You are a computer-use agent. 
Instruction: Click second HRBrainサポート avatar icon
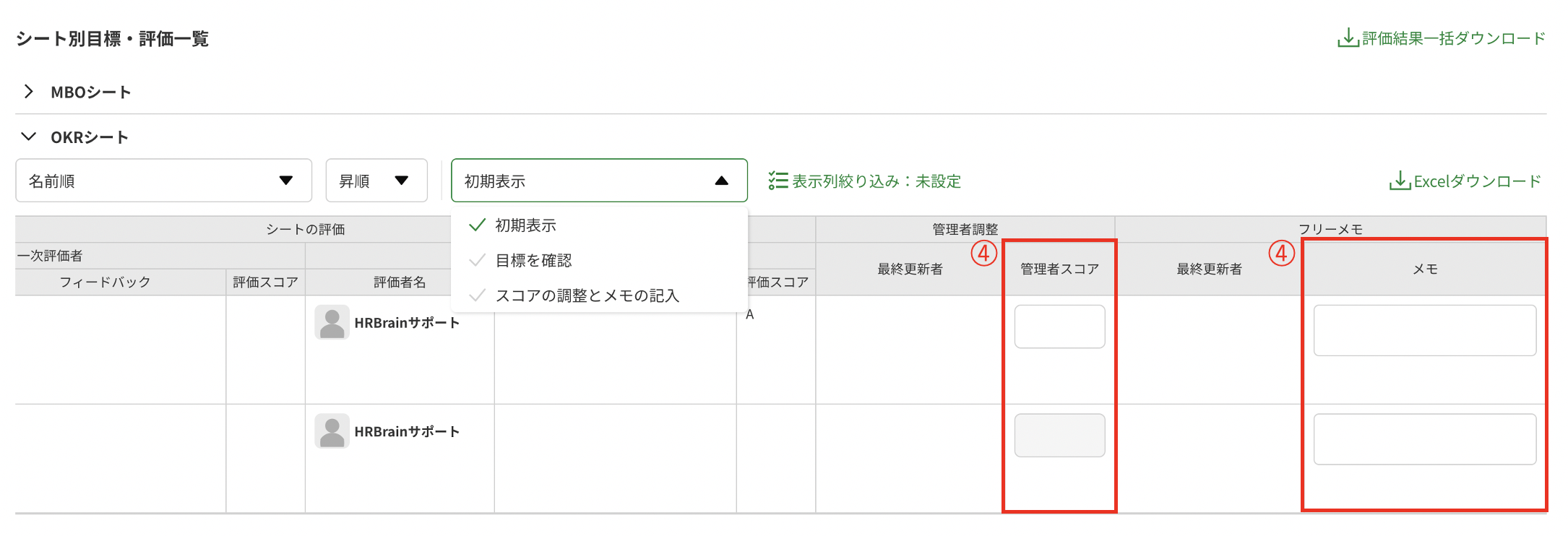(x=332, y=431)
